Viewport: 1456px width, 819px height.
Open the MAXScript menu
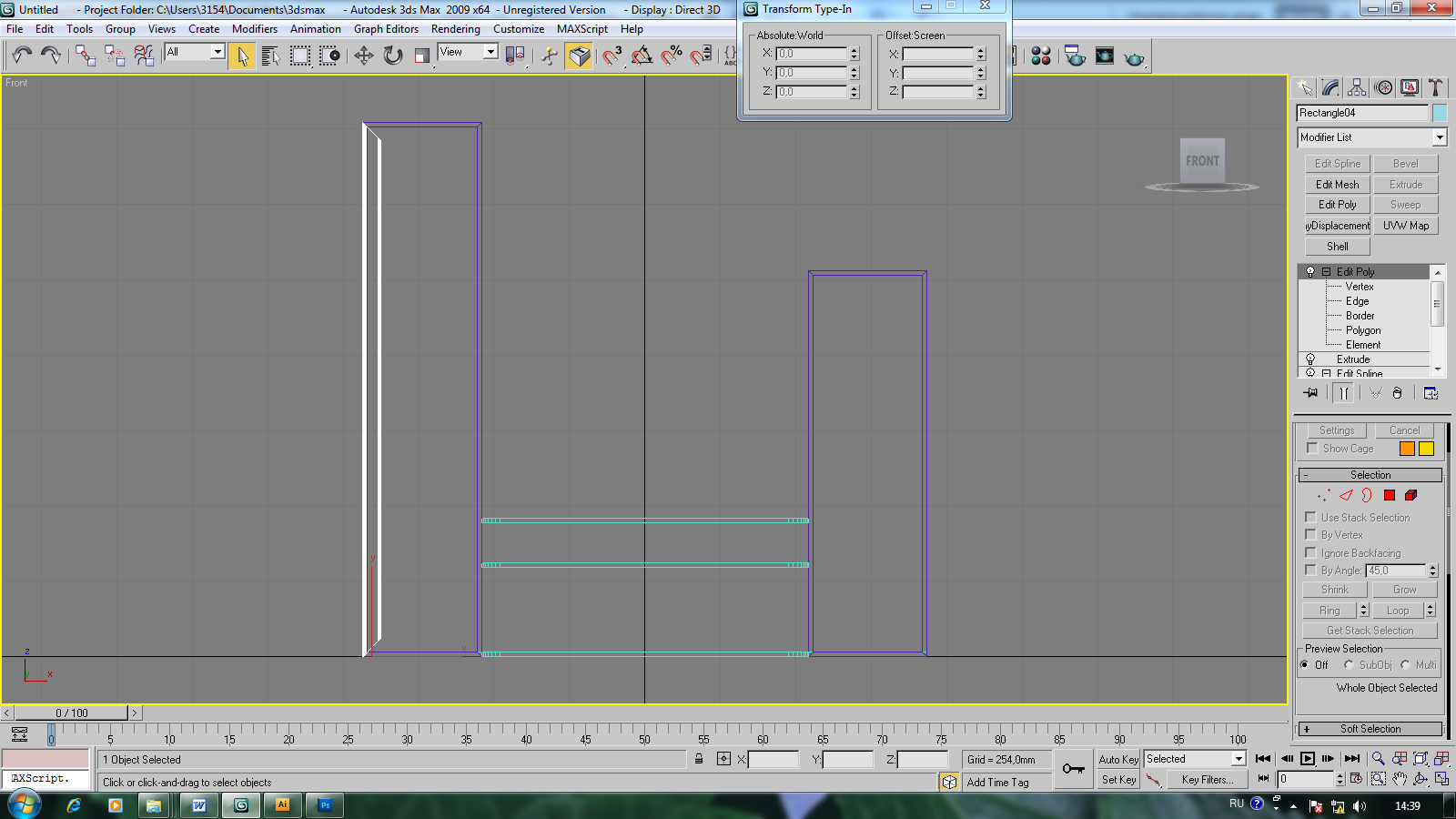coord(582,29)
